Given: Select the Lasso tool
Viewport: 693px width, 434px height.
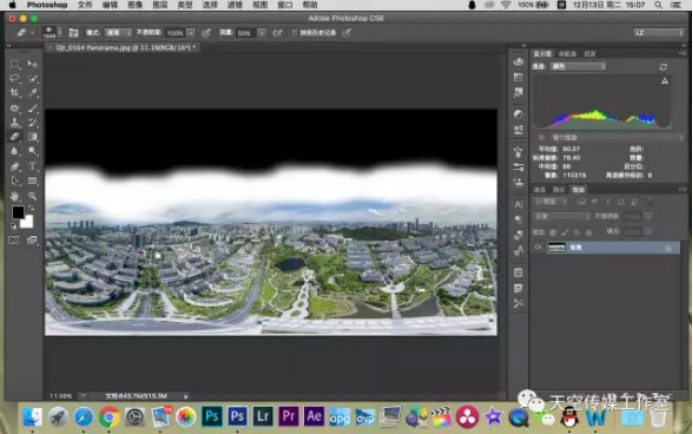Looking at the screenshot, I should coord(15,78).
